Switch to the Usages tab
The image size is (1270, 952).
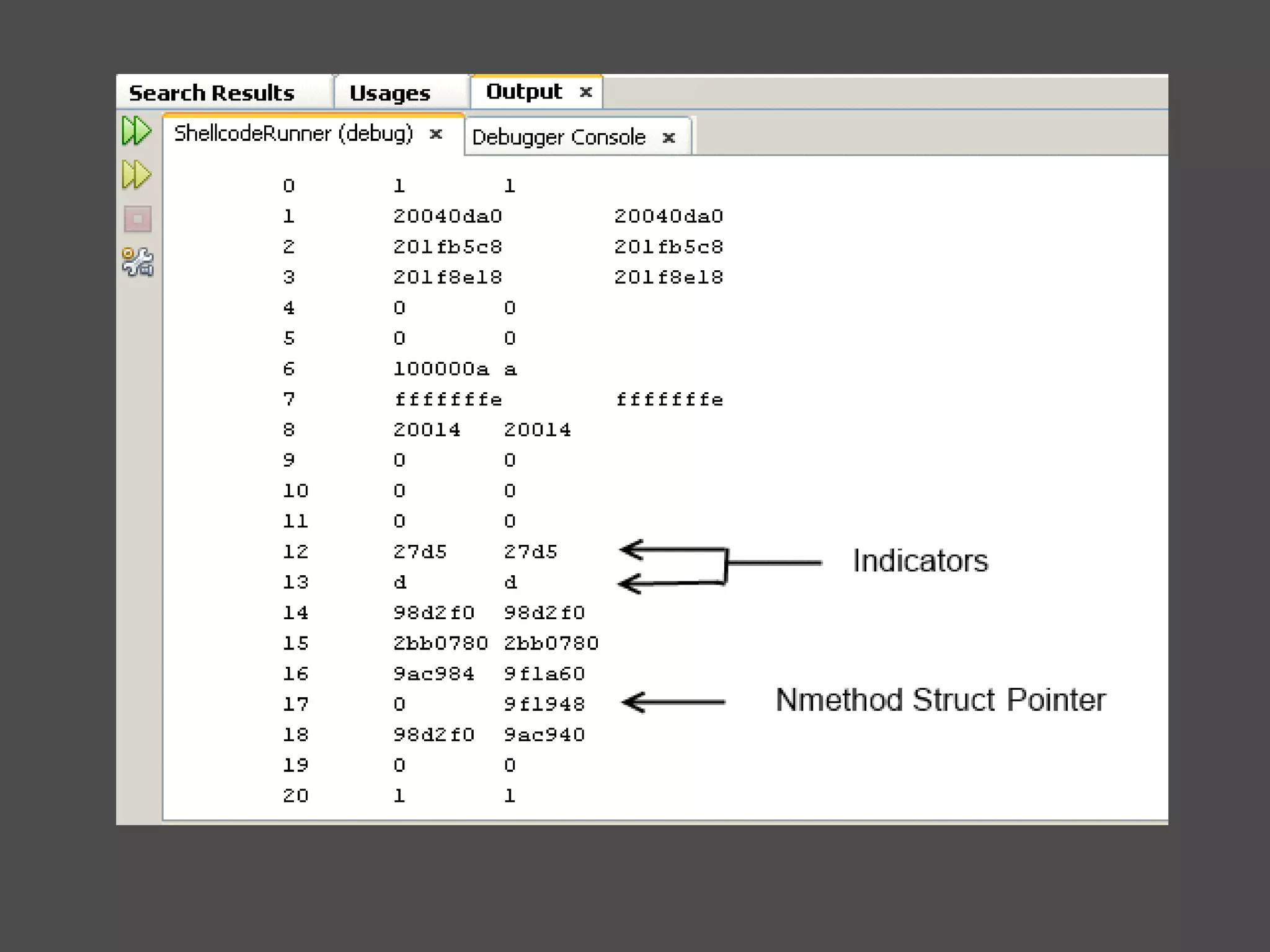point(389,94)
